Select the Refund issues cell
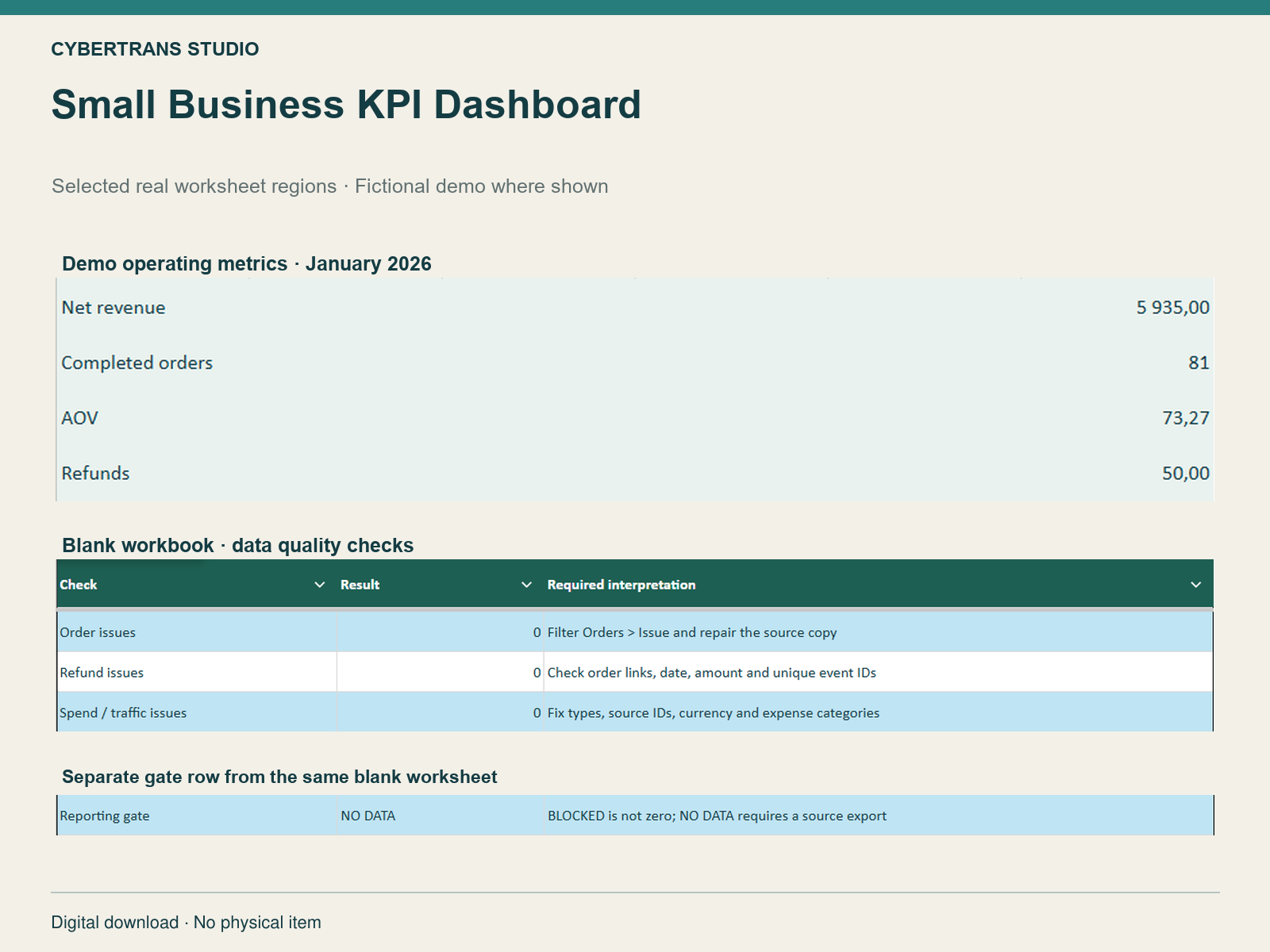This screenshot has height=952, width=1270. coord(197,673)
